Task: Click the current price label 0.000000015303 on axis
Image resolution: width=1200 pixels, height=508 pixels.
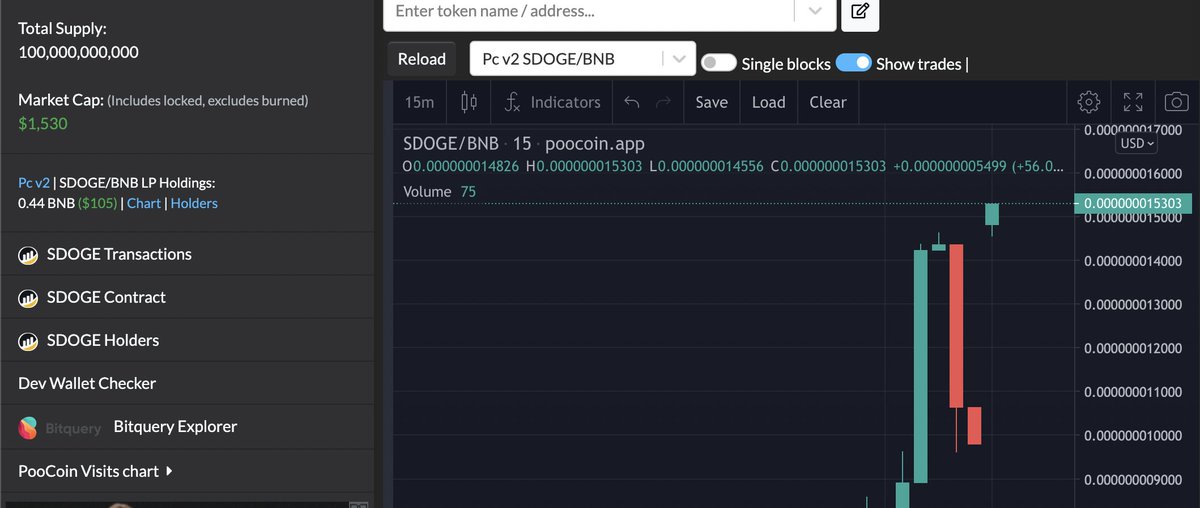Action: (x=1133, y=203)
